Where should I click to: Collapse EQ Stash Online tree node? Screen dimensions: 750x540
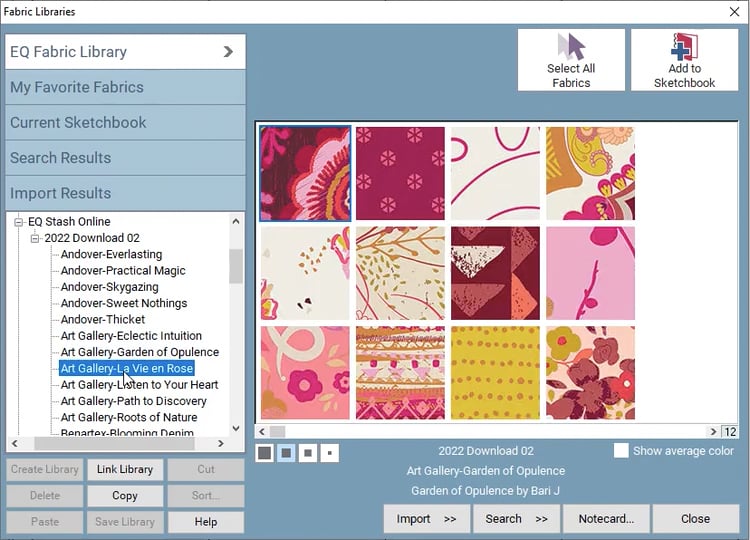18,222
